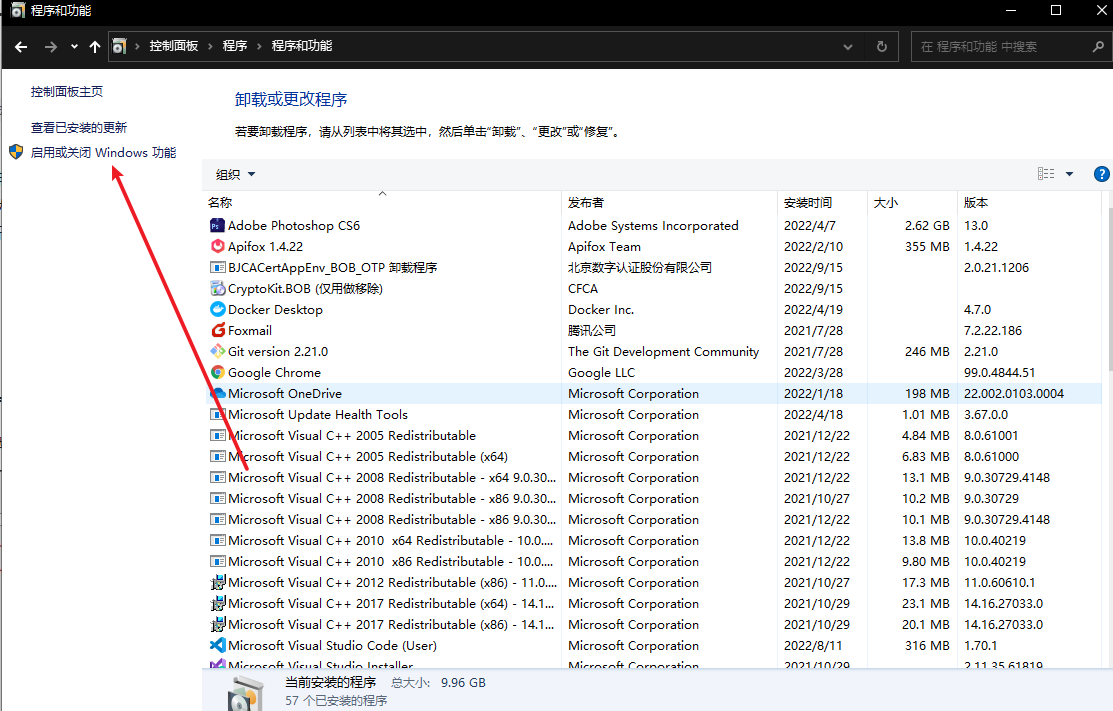Image resolution: width=1113 pixels, height=711 pixels.
Task: Sort by the 大小 column header
Action: coord(911,203)
